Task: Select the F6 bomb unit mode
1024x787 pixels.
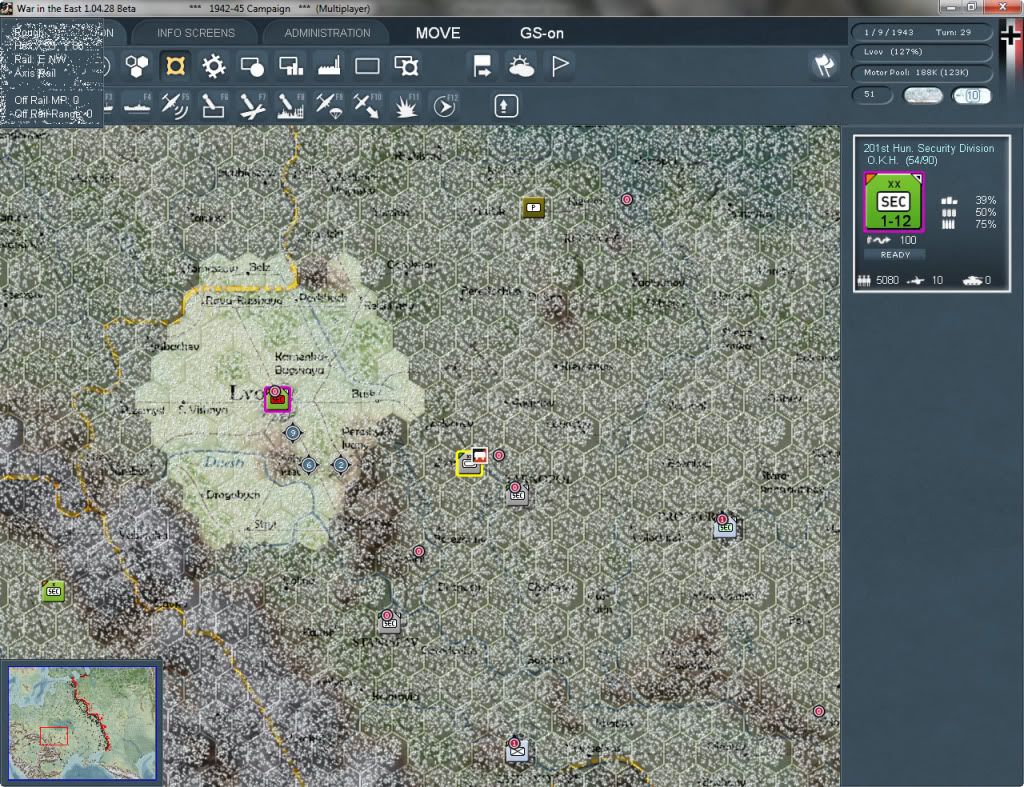Action: tap(214, 106)
